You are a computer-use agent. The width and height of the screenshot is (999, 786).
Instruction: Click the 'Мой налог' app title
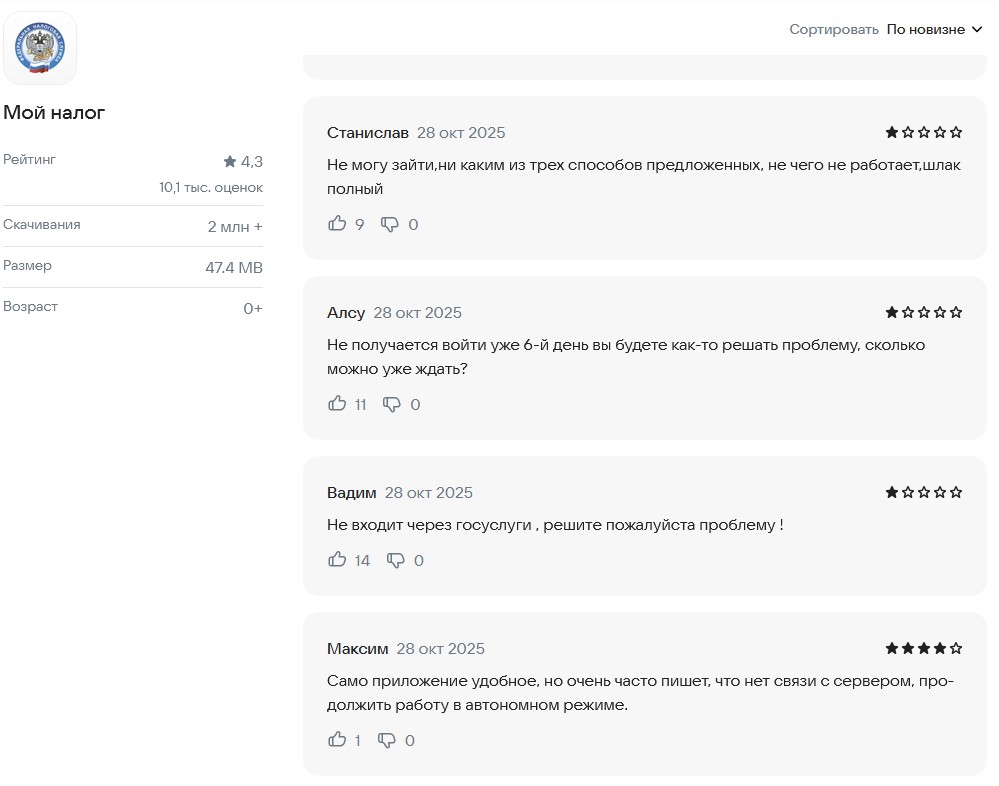point(54,113)
